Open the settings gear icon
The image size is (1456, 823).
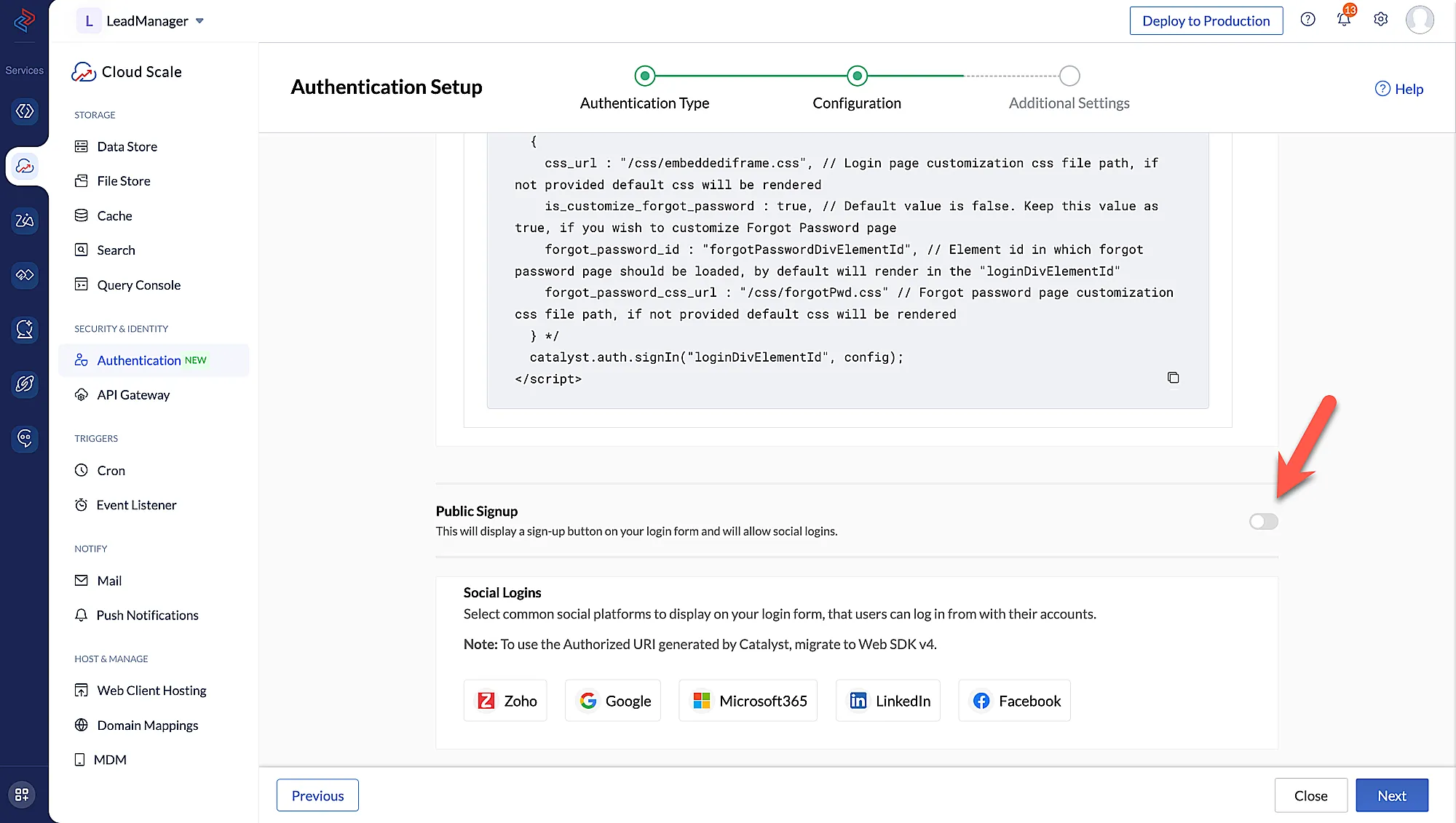coord(1380,20)
